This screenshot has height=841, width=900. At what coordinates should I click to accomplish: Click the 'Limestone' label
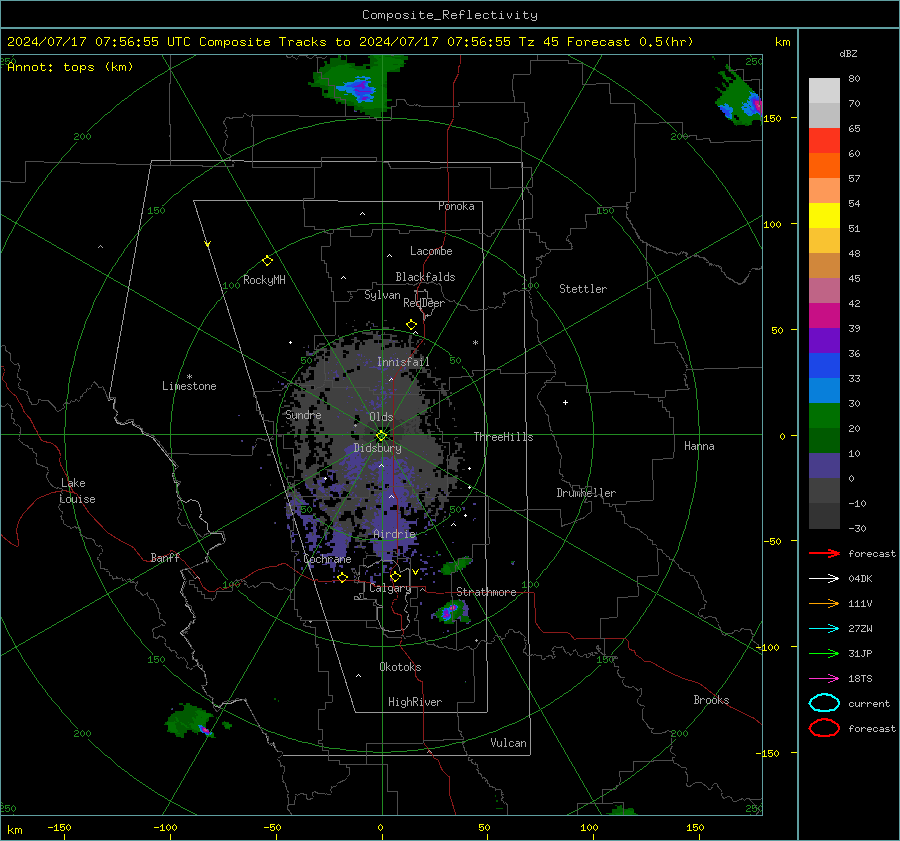(189, 386)
